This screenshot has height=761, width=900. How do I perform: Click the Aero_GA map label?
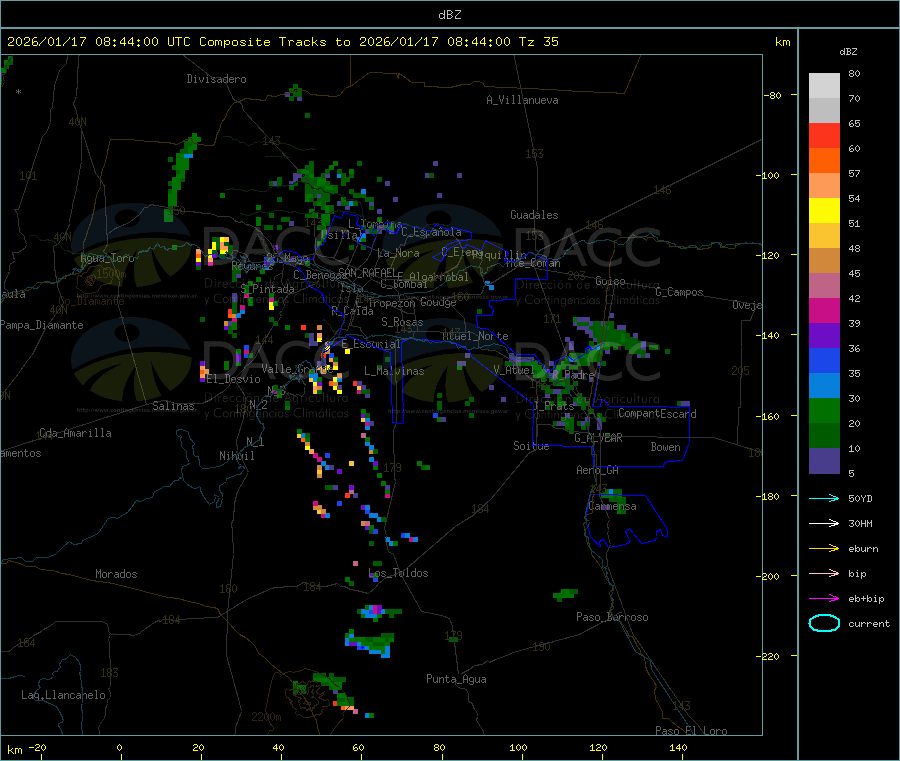pyautogui.click(x=598, y=470)
